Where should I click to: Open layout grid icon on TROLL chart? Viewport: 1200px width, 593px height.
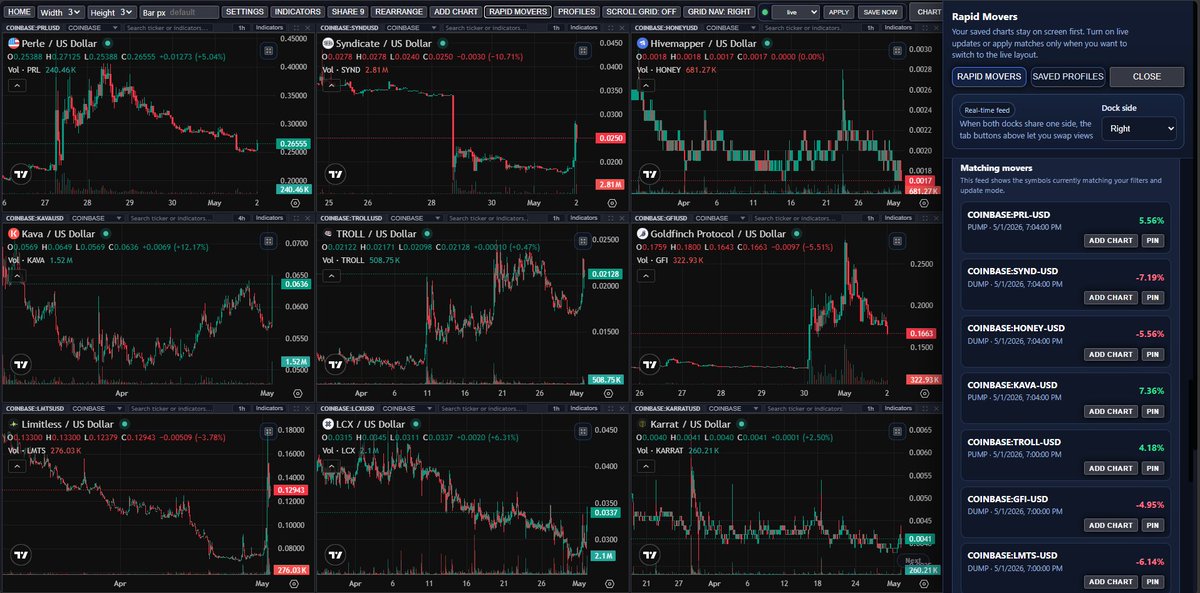(582, 241)
